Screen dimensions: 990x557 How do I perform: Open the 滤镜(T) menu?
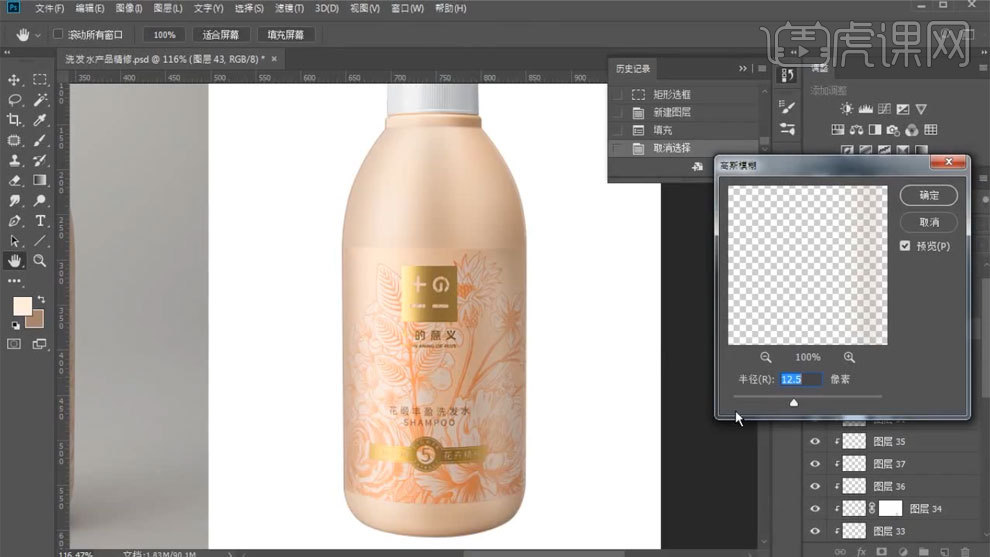[289, 8]
